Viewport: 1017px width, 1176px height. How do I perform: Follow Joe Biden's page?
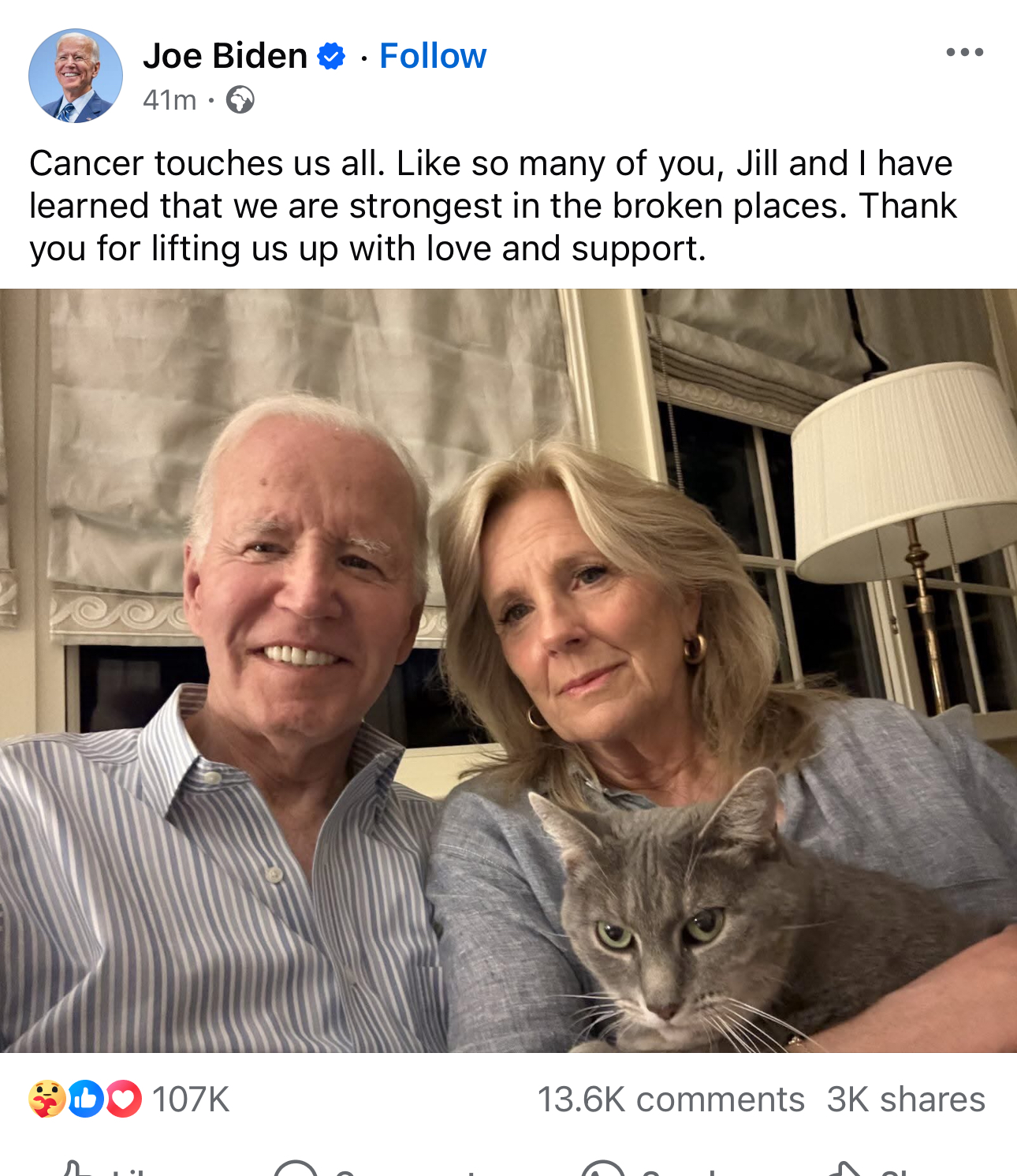433,56
